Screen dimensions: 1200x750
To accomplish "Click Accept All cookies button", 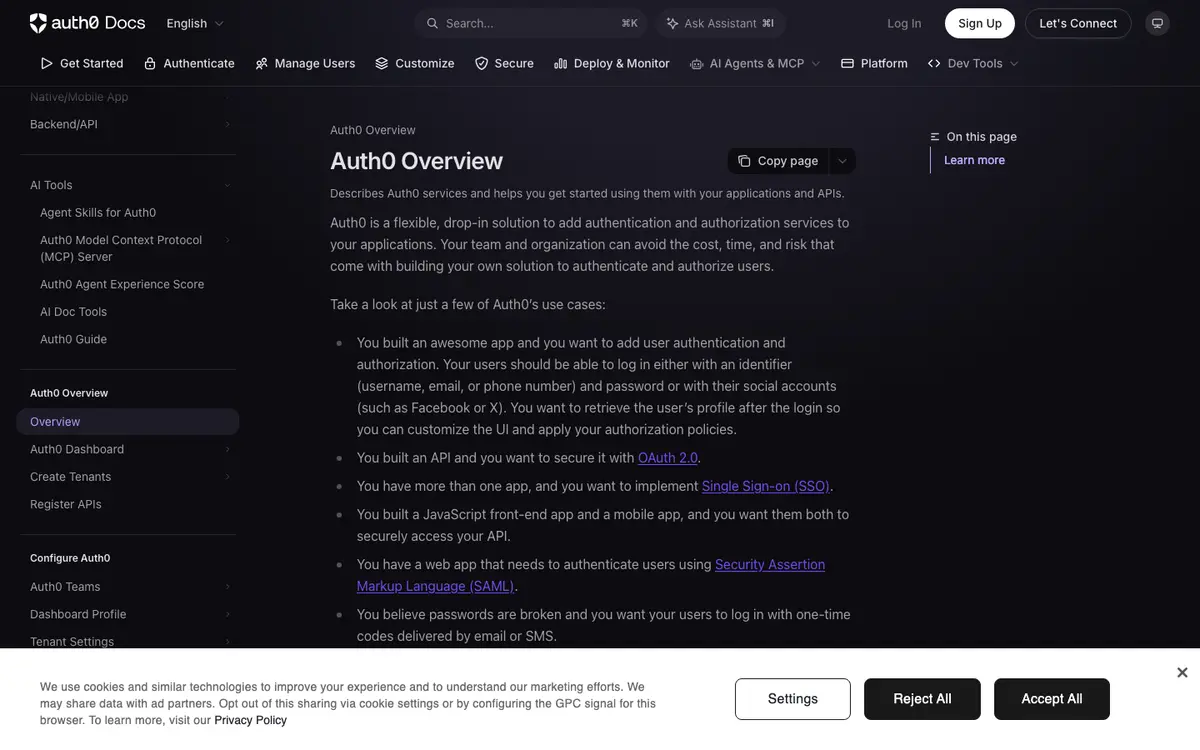I will point(1052,699).
